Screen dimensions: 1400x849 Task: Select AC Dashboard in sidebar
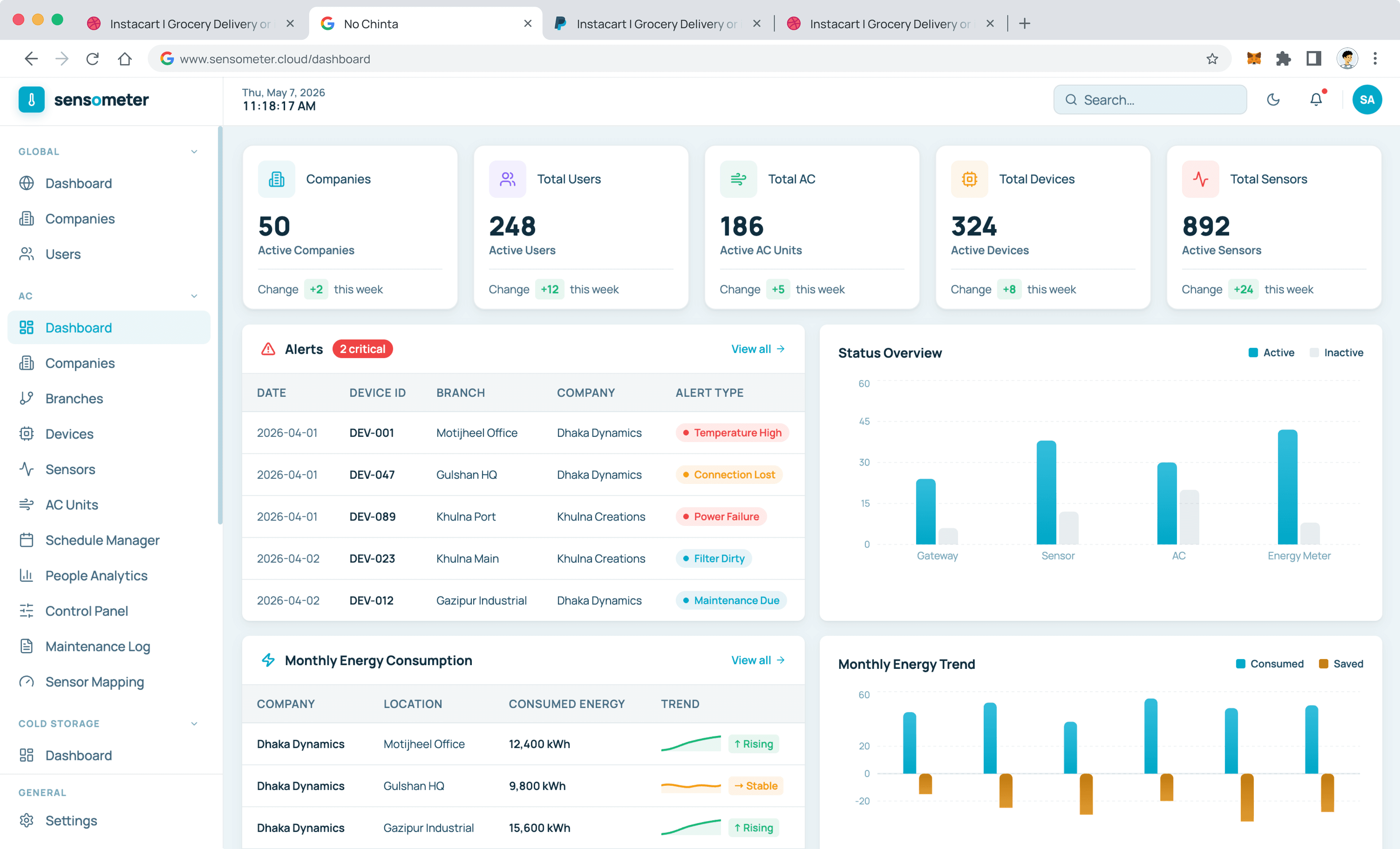(109, 328)
